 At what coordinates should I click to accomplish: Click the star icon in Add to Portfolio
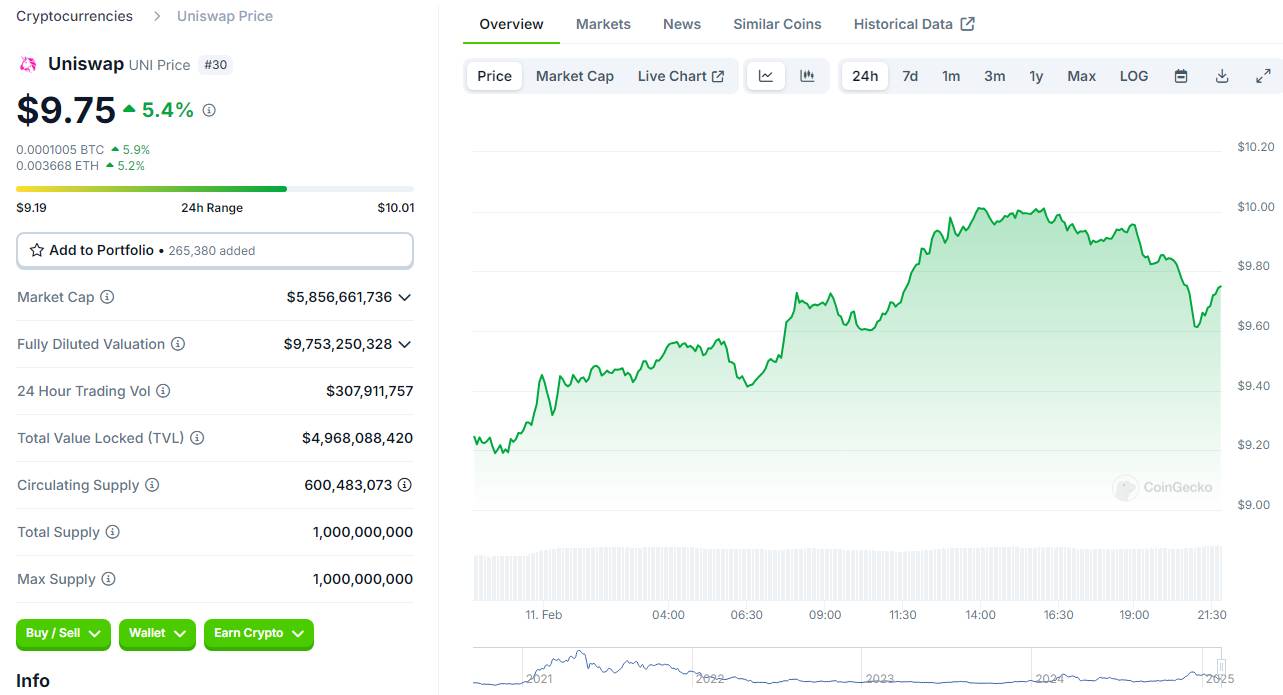coord(37,250)
